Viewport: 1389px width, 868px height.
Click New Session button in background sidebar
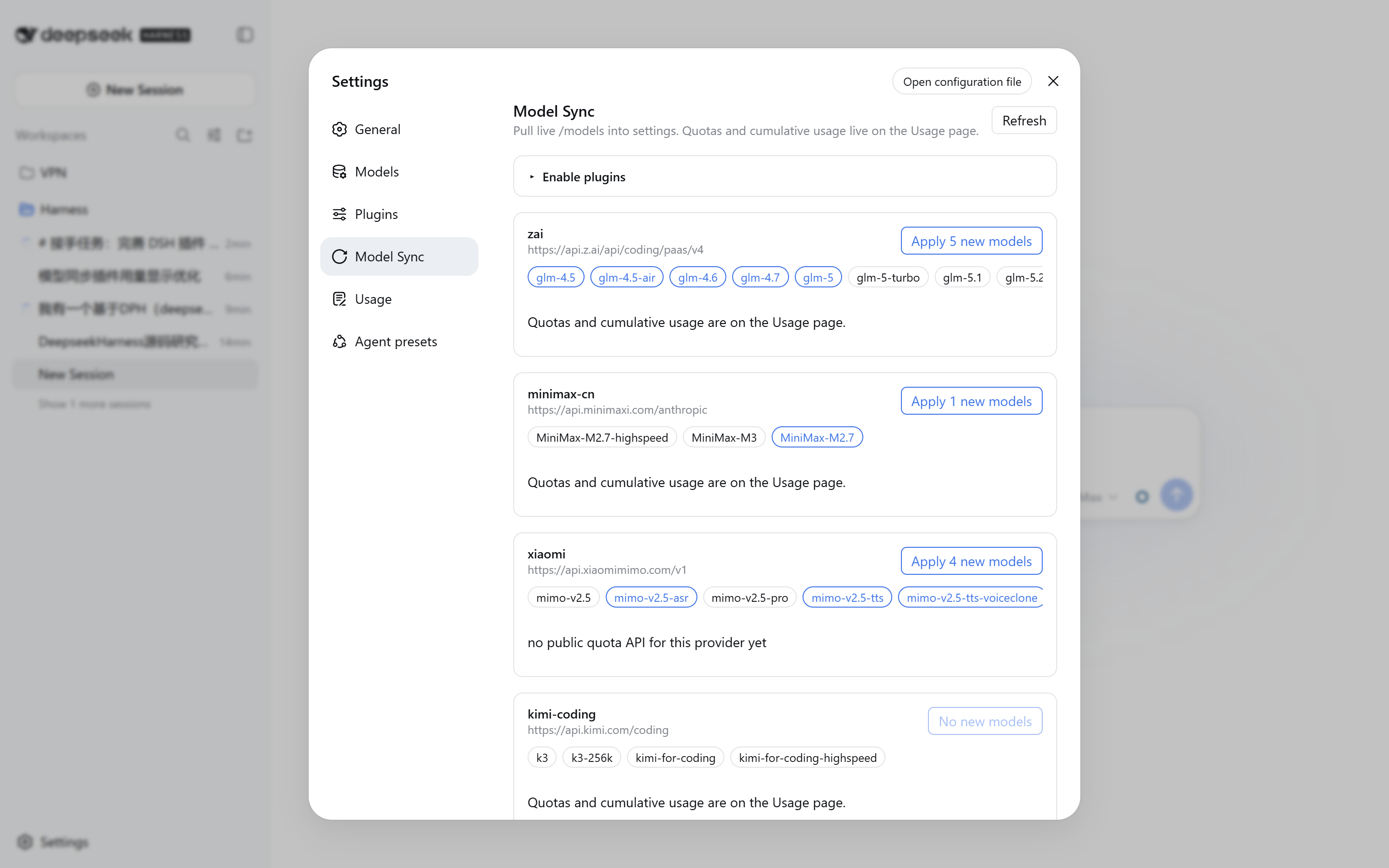pos(135,90)
